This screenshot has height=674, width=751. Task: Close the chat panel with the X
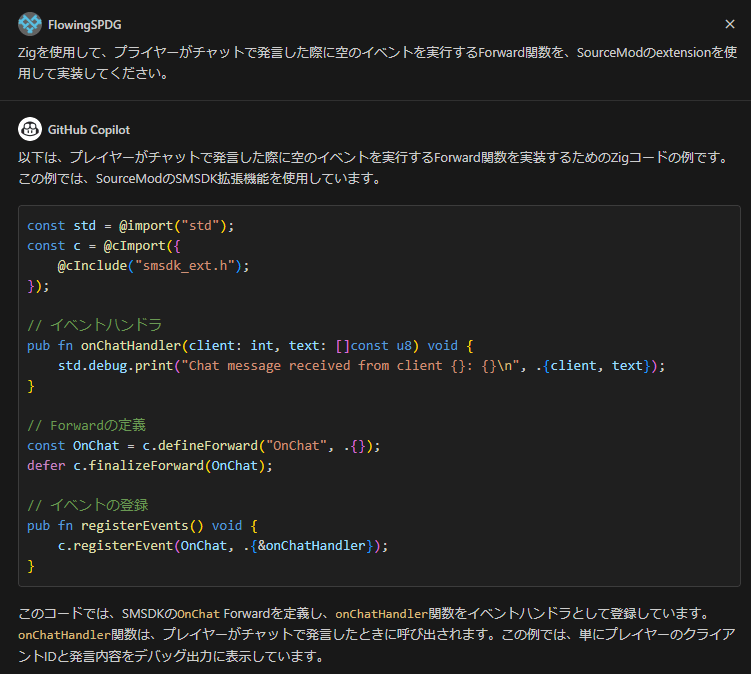[x=729, y=24]
